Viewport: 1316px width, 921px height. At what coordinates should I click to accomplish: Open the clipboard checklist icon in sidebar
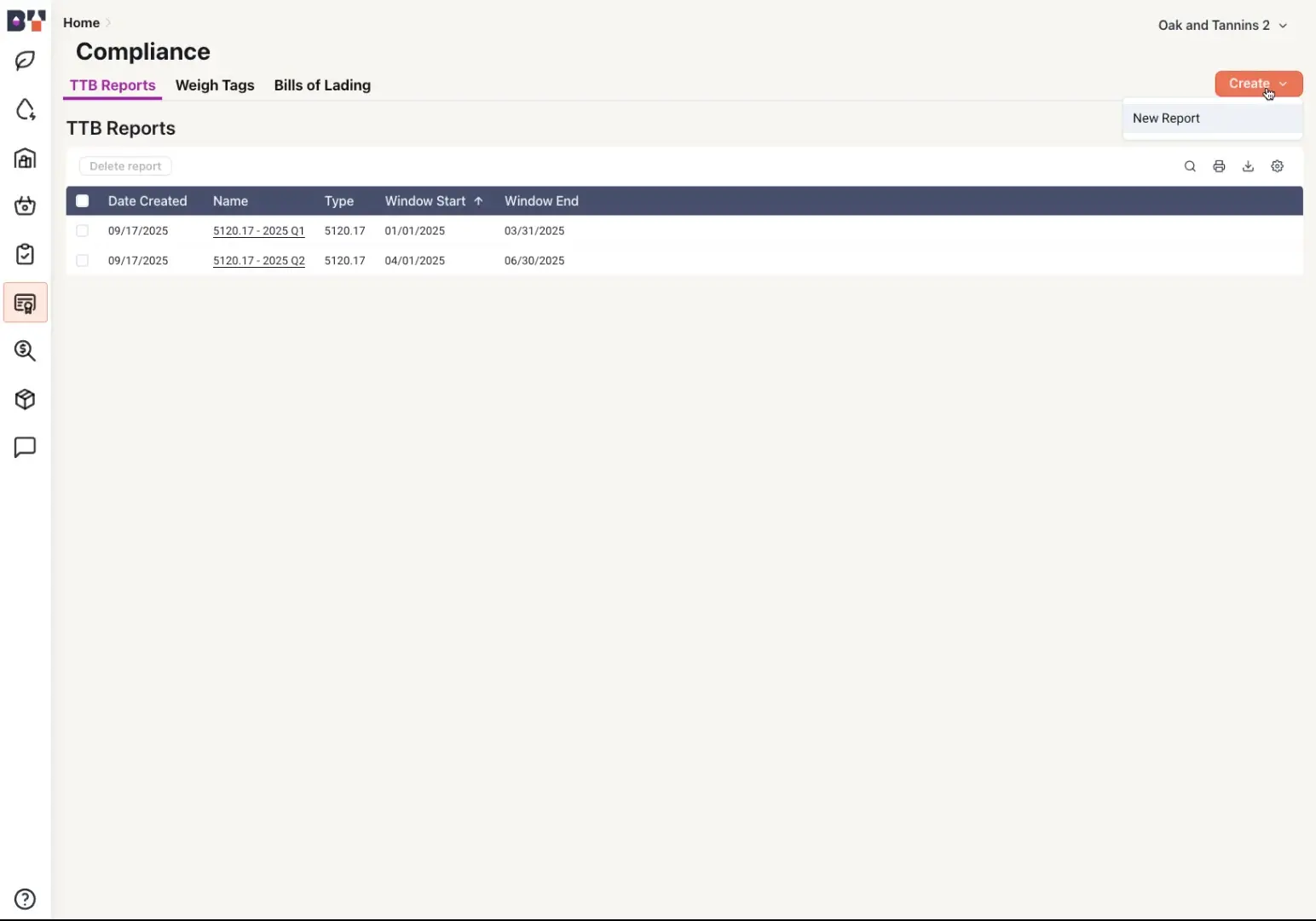[26, 254]
